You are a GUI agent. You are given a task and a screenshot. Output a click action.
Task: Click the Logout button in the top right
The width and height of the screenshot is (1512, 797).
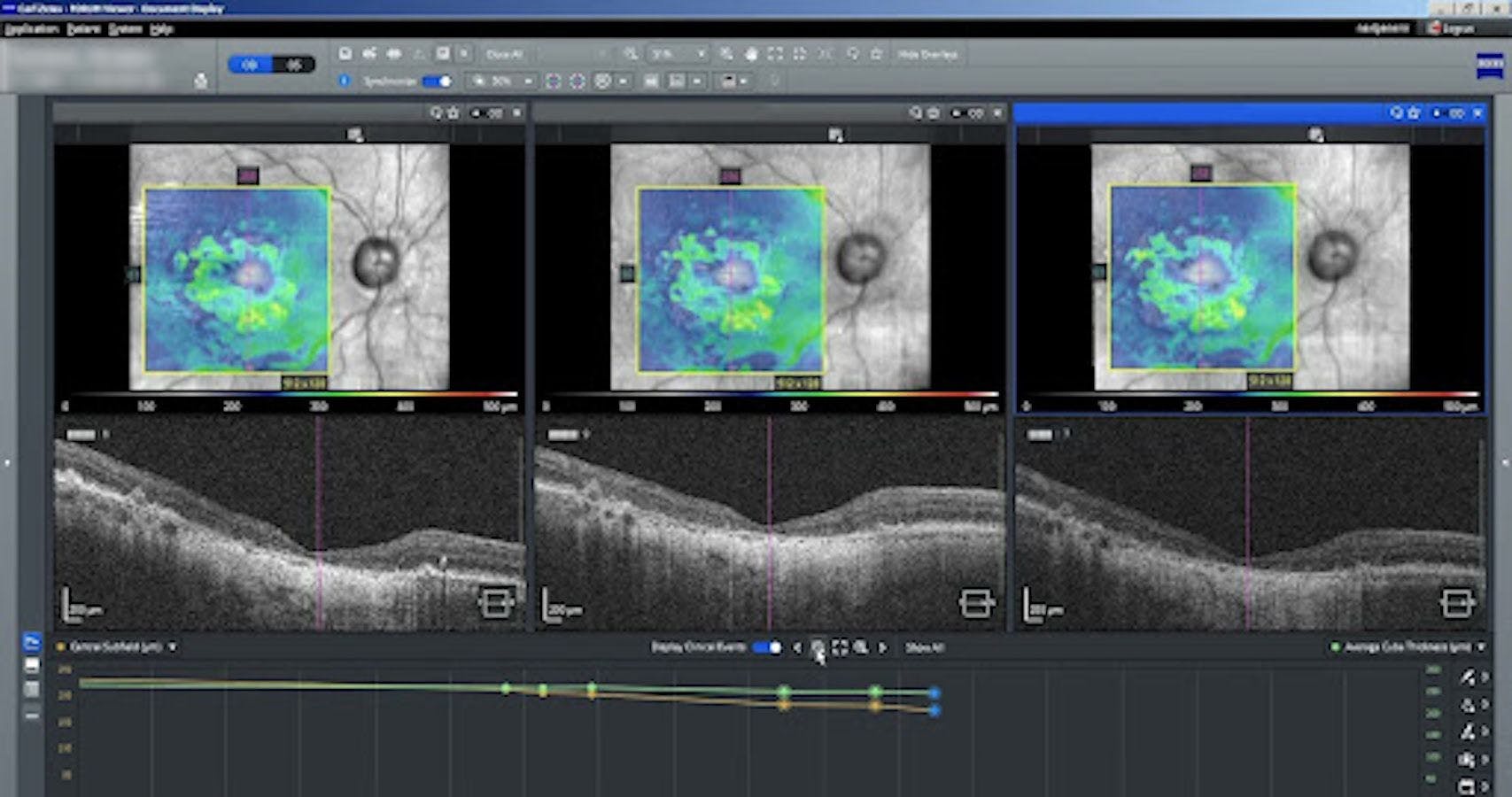[x=1451, y=28]
